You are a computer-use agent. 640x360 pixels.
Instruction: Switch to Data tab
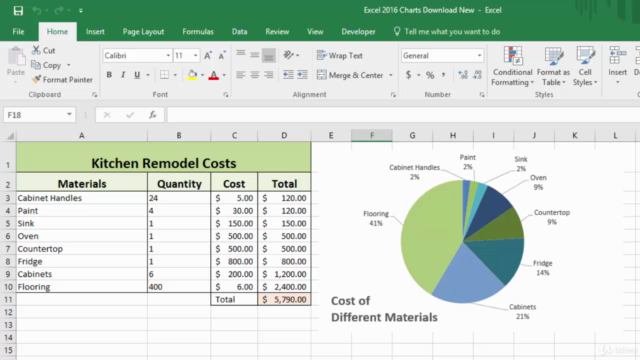click(x=240, y=31)
